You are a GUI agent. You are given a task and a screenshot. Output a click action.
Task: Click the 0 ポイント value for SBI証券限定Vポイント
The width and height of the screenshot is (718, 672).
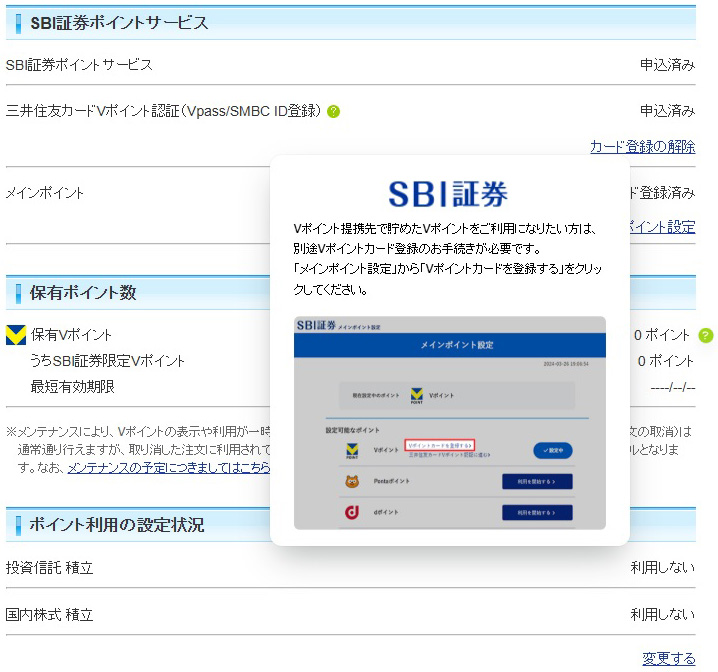[666, 361]
